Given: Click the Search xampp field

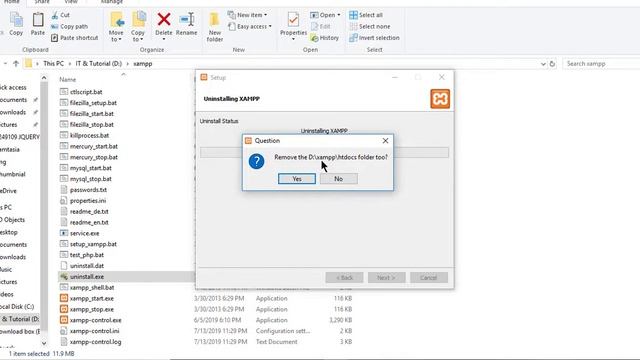Looking at the screenshot, I should tap(601, 64).
